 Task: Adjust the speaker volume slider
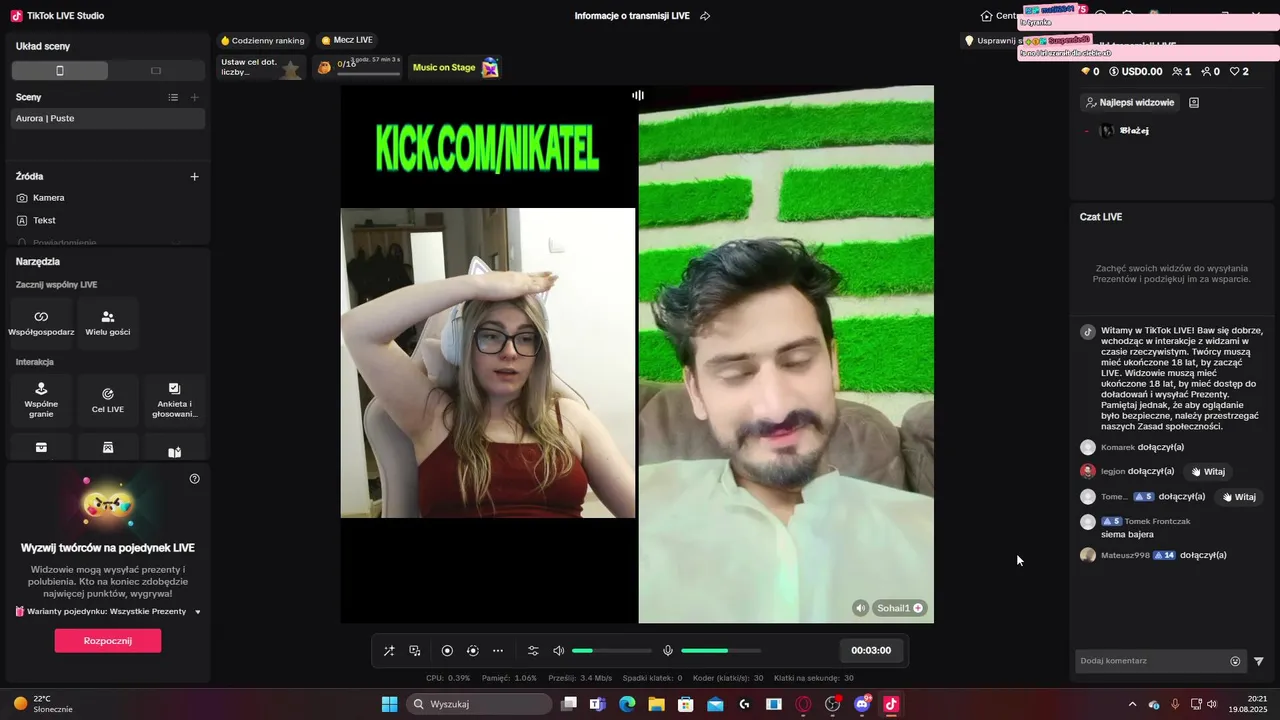[612, 651]
